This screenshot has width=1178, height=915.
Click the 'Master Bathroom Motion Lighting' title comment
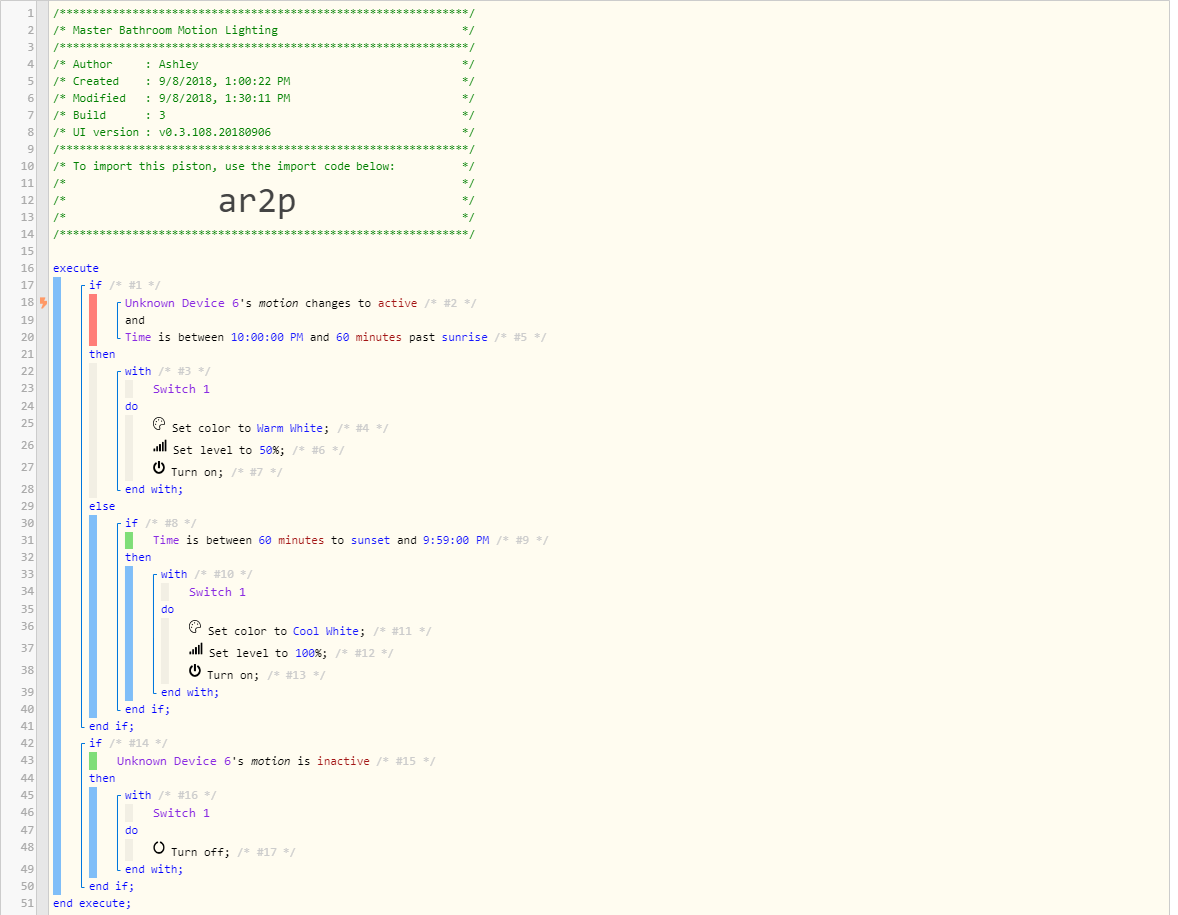175,30
